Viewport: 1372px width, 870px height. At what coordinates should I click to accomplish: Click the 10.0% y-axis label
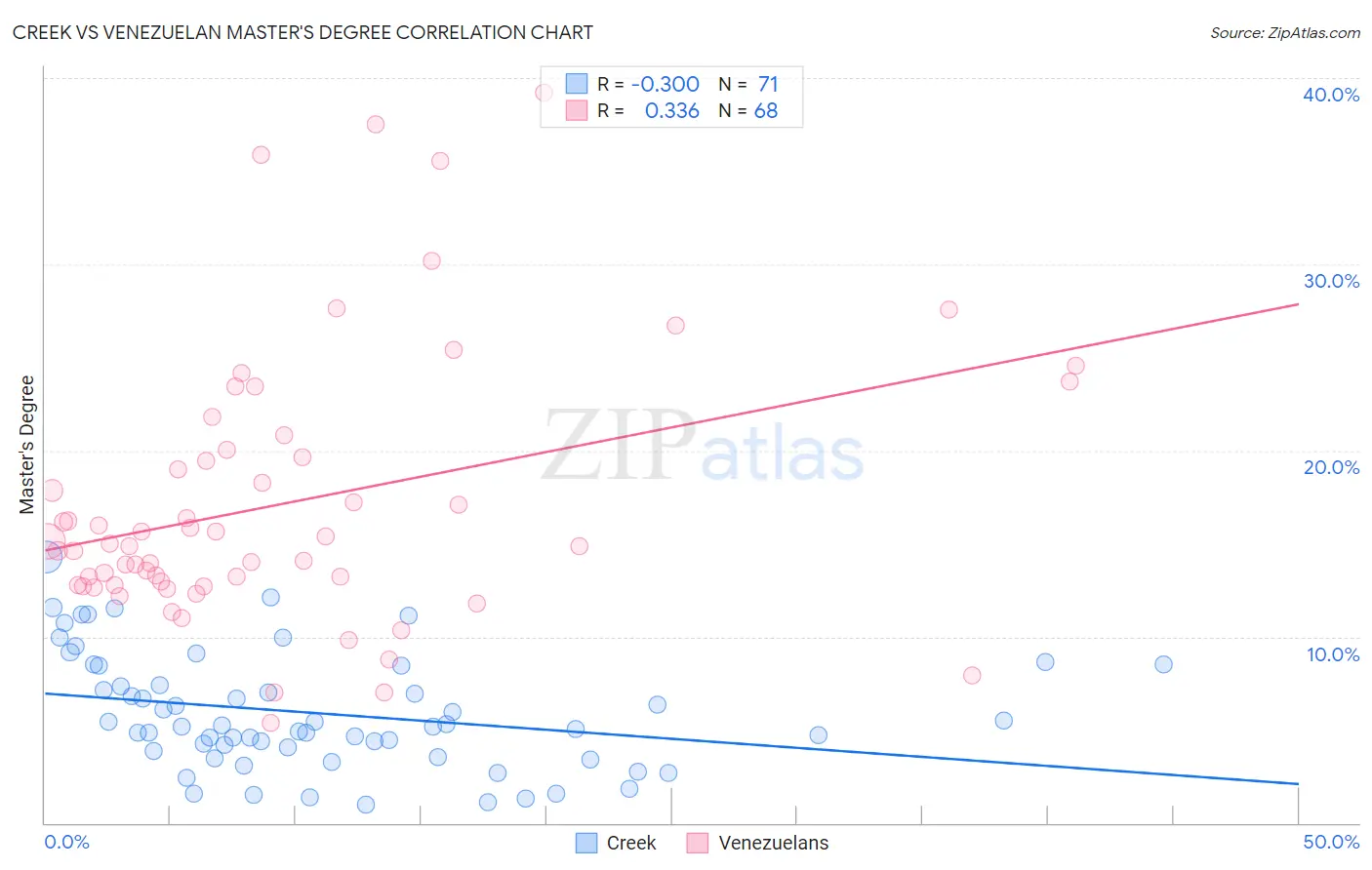(1333, 654)
